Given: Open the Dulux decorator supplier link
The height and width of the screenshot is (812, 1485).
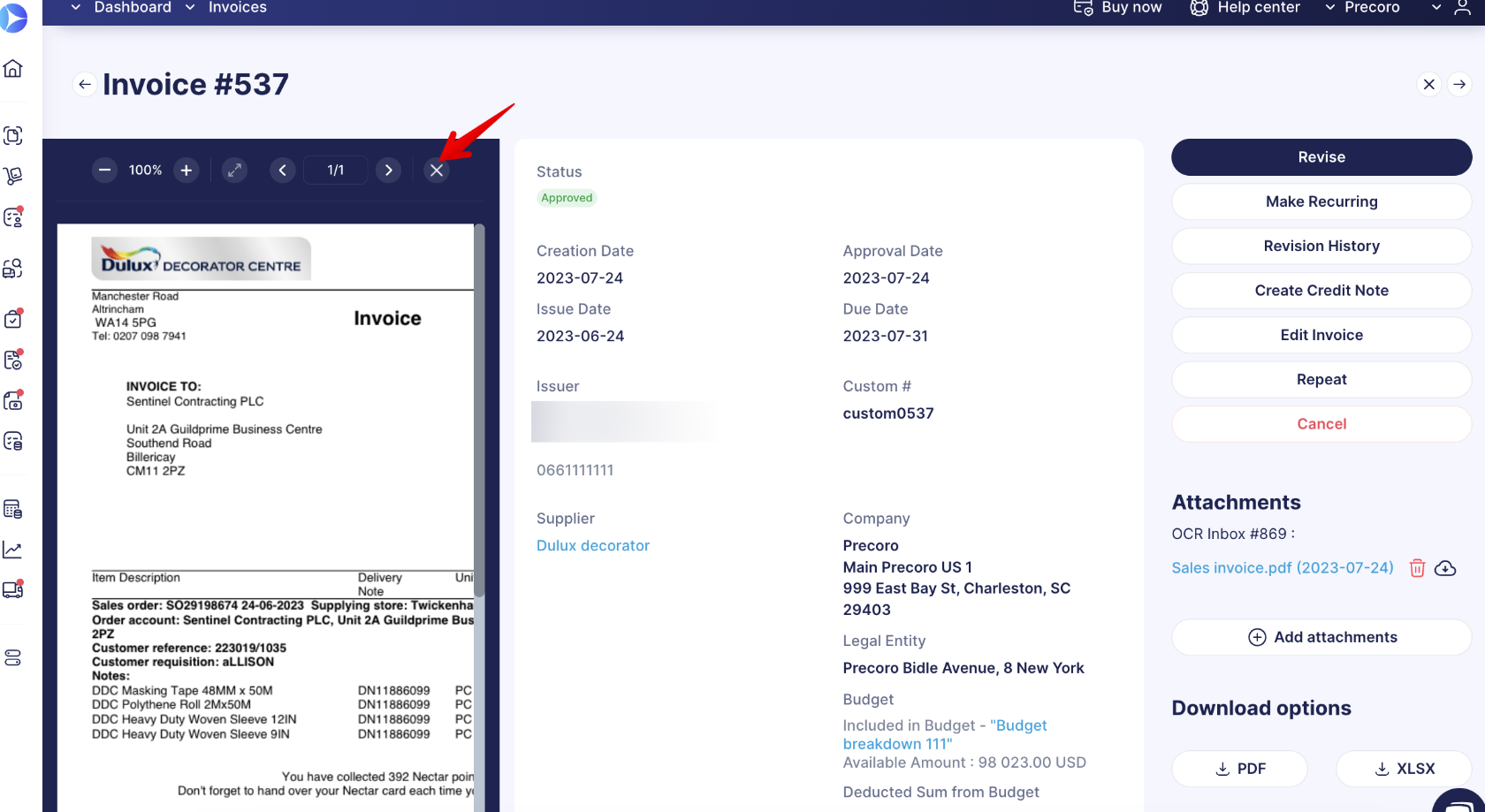Looking at the screenshot, I should (x=593, y=546).
